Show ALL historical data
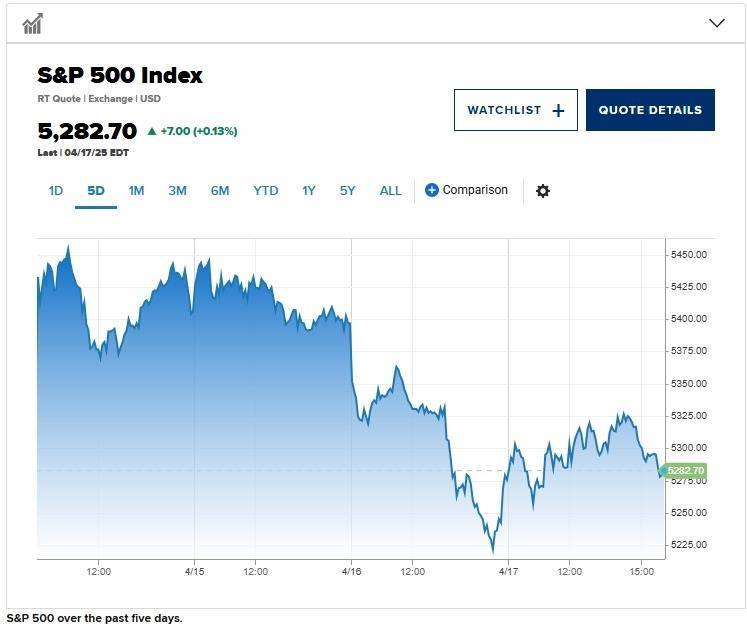 390,191
